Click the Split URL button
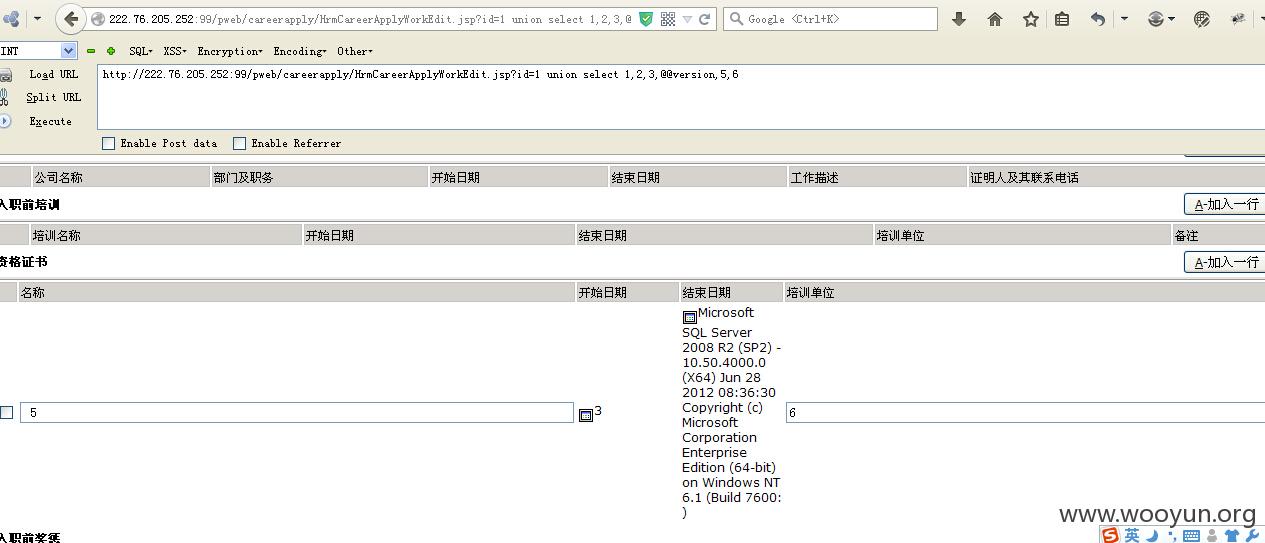The width and height of the screenshot is (1265, 543). [x=53, y=97]
